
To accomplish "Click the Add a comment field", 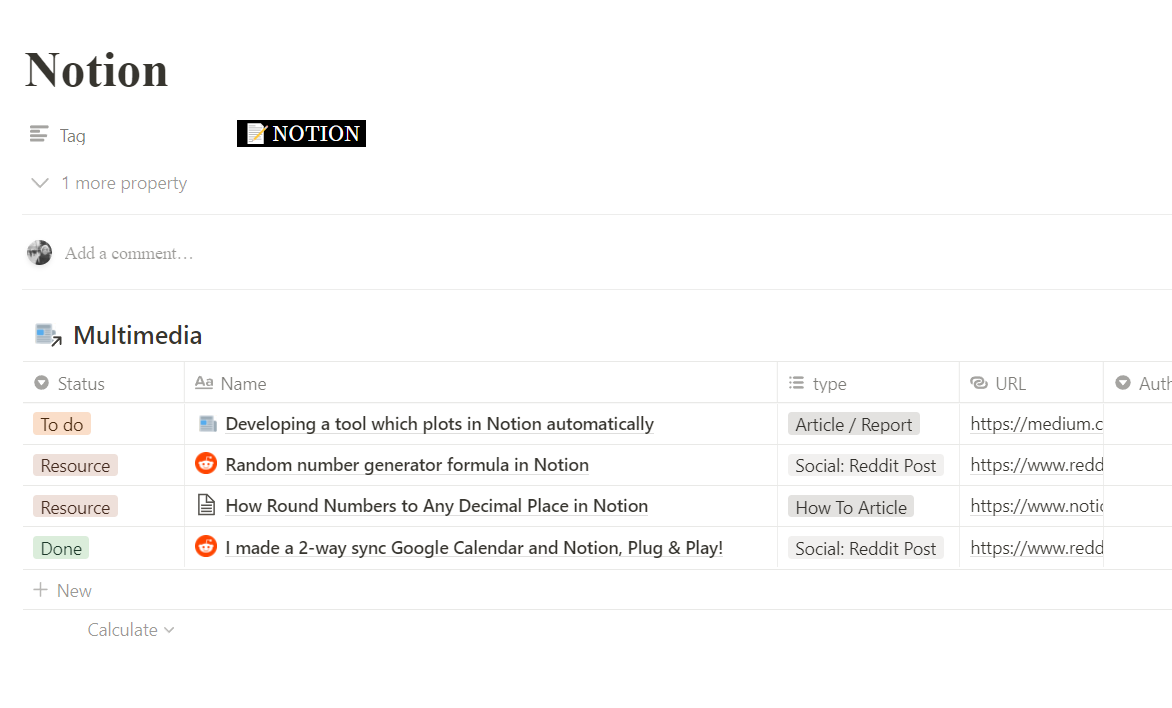I will coord(129,253).
